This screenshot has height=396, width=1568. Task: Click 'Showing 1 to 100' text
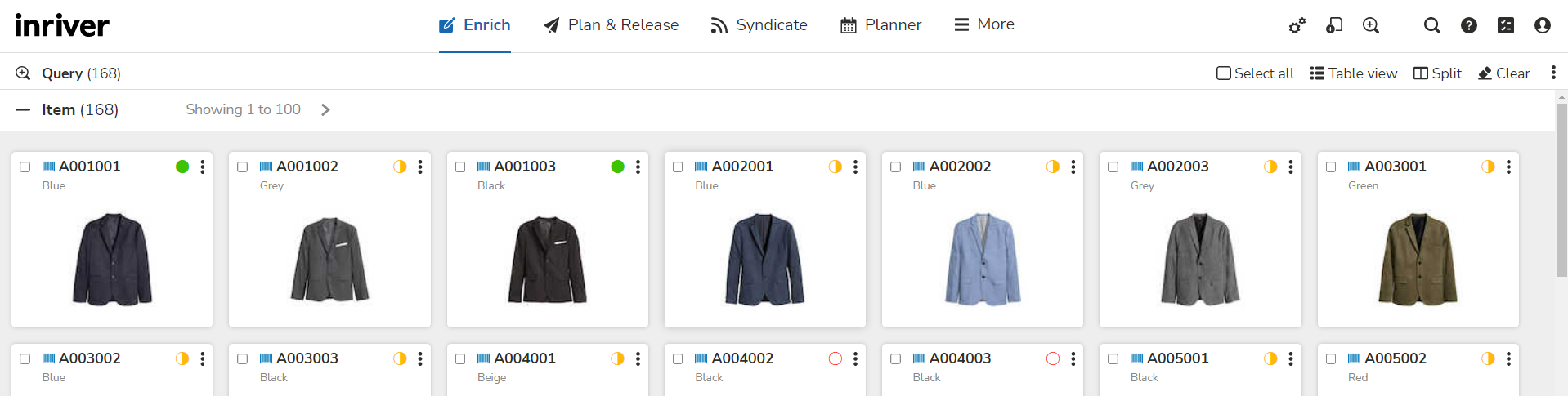pos(243,109)
